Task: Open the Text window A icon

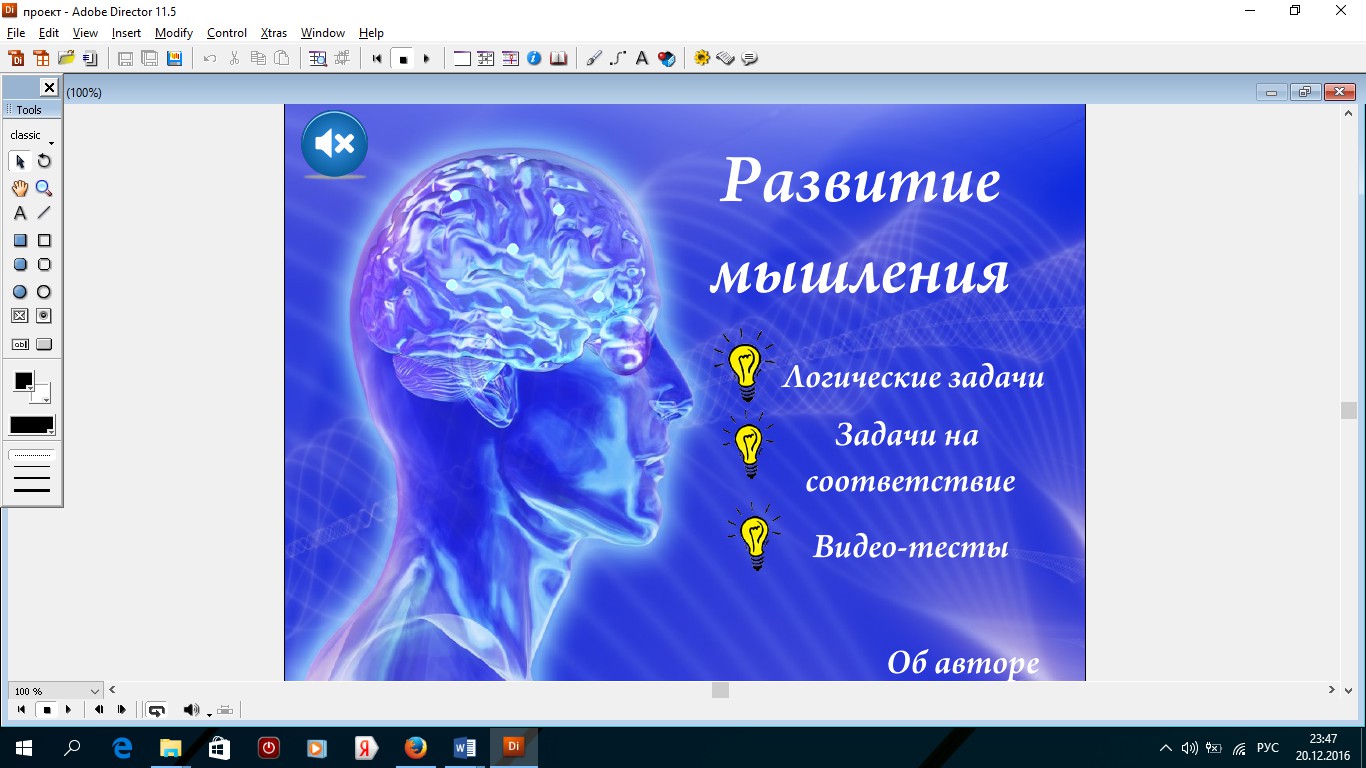Action: [642, 58]
